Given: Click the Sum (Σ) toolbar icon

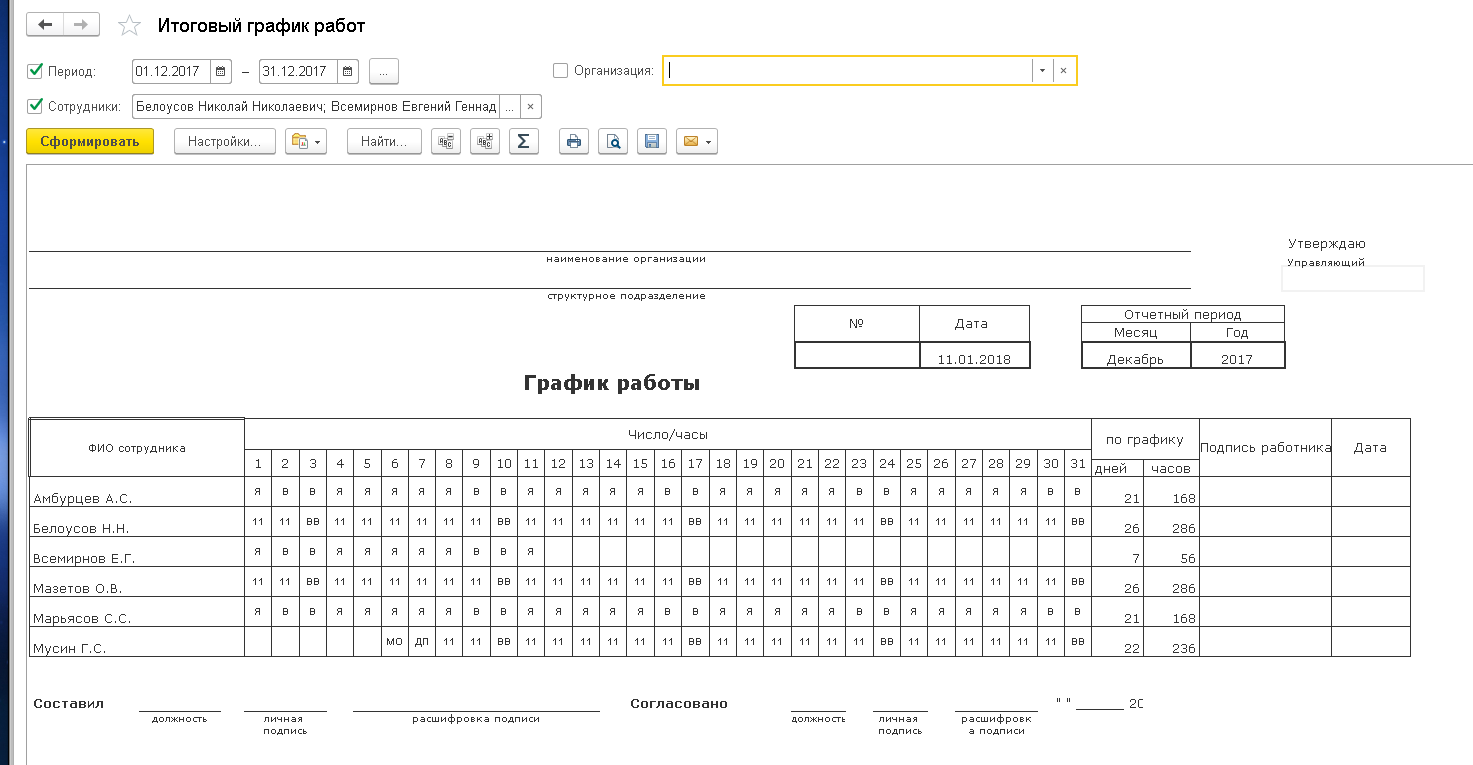Looking at the screenshot, I should [524, 142].
